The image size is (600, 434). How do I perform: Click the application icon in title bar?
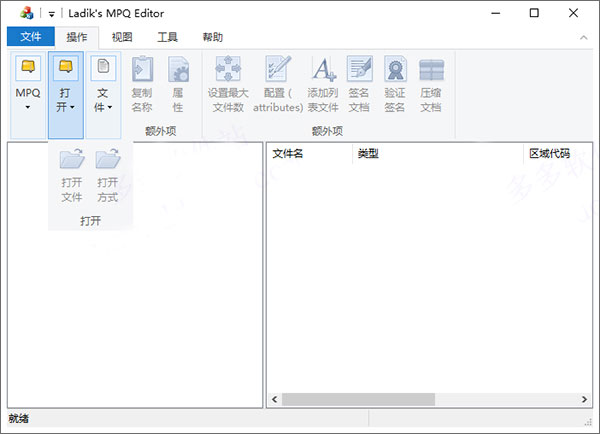pos(27,13)
